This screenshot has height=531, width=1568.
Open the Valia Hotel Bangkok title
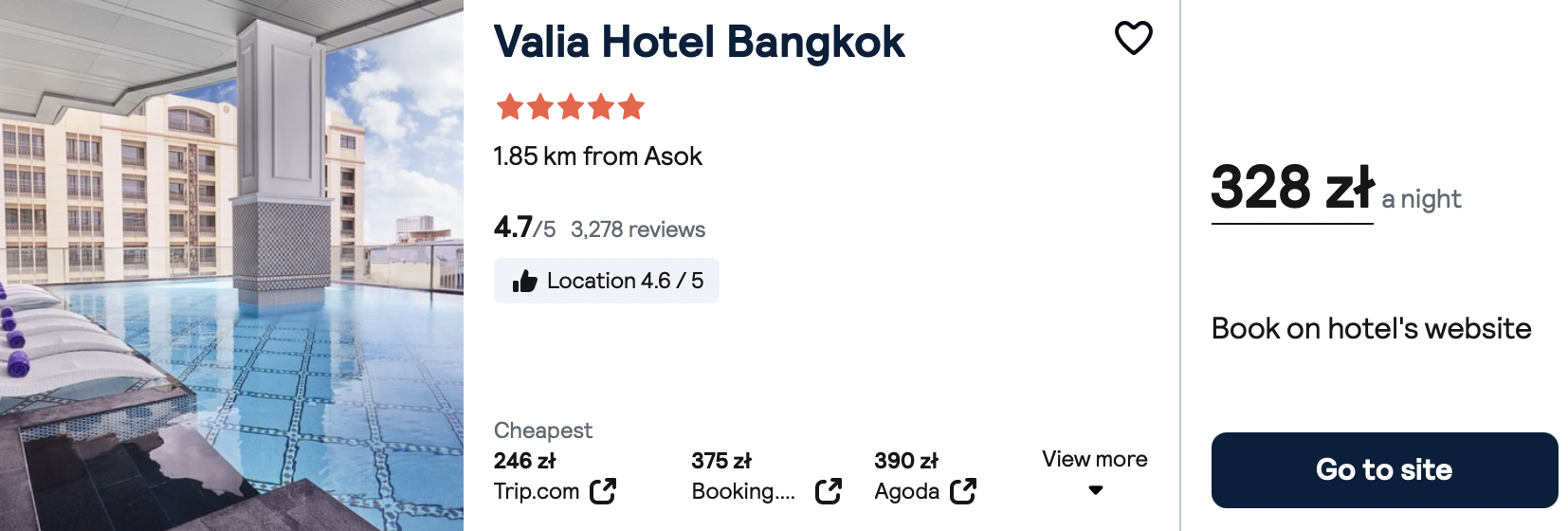click(700, 42)
